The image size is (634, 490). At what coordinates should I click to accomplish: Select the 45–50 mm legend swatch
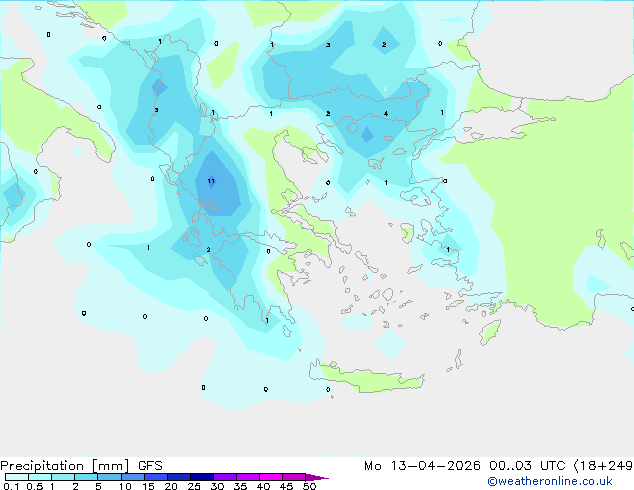[294, 477]
